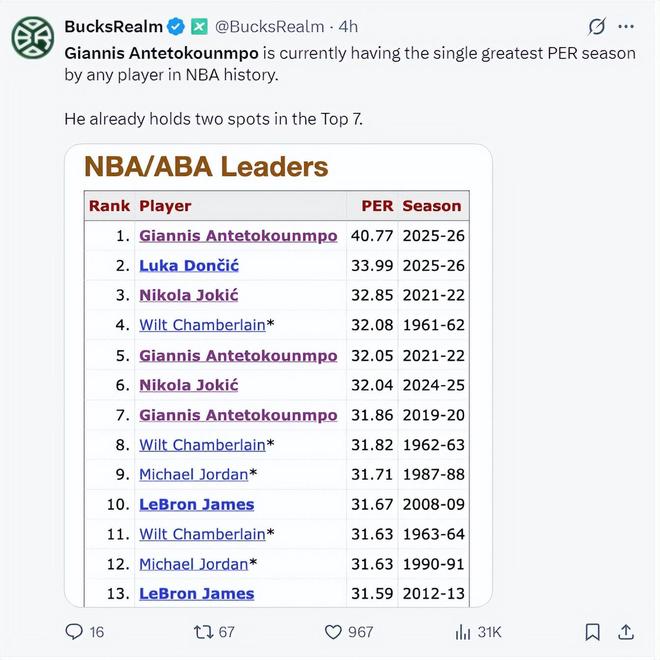Screen dimensions: 660x660
Task: Click the green affiliate badge beside the verified checkmark
Action: (198, 26)
